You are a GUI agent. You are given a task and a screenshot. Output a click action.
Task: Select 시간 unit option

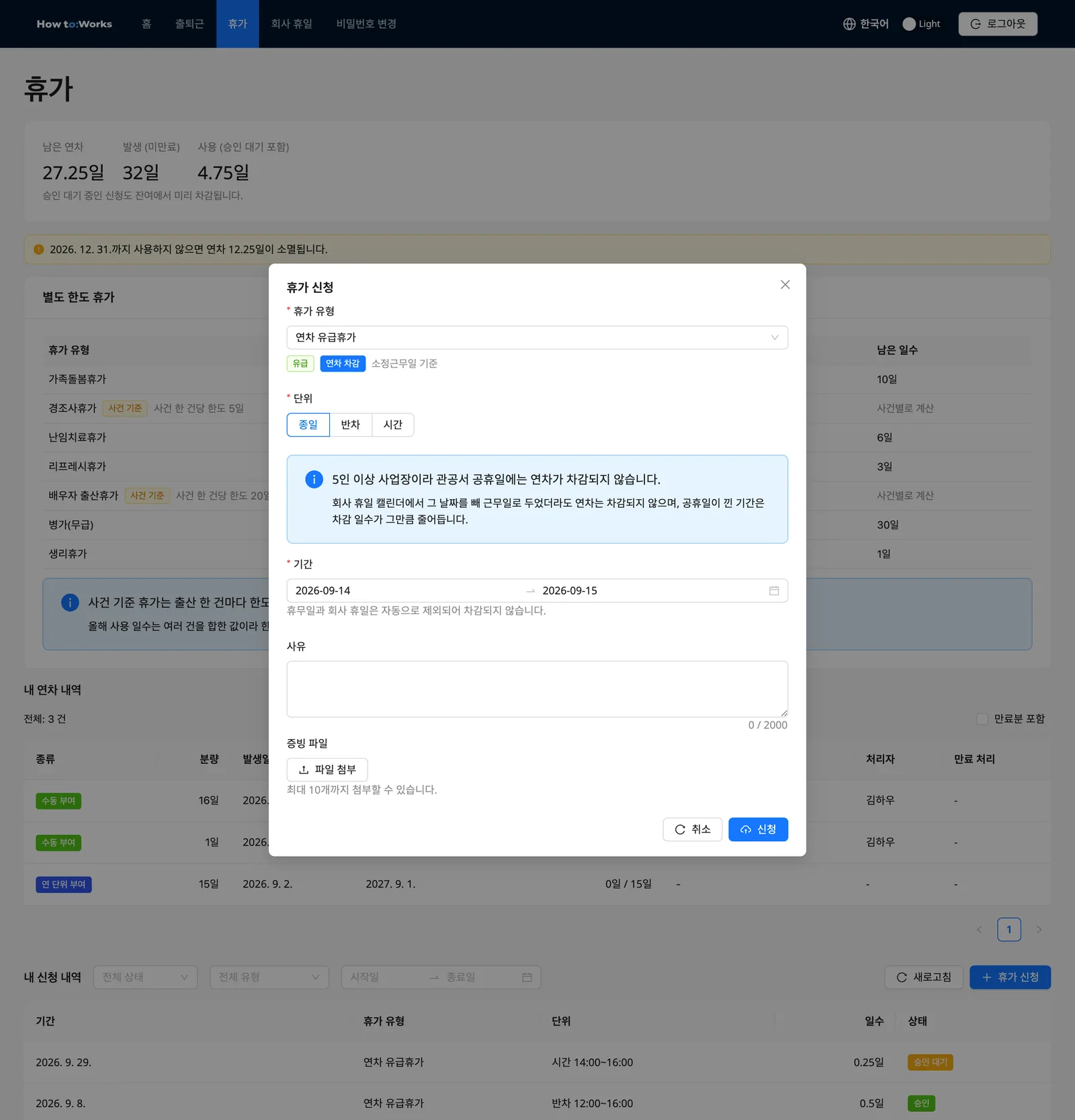[x=392, y=425]
